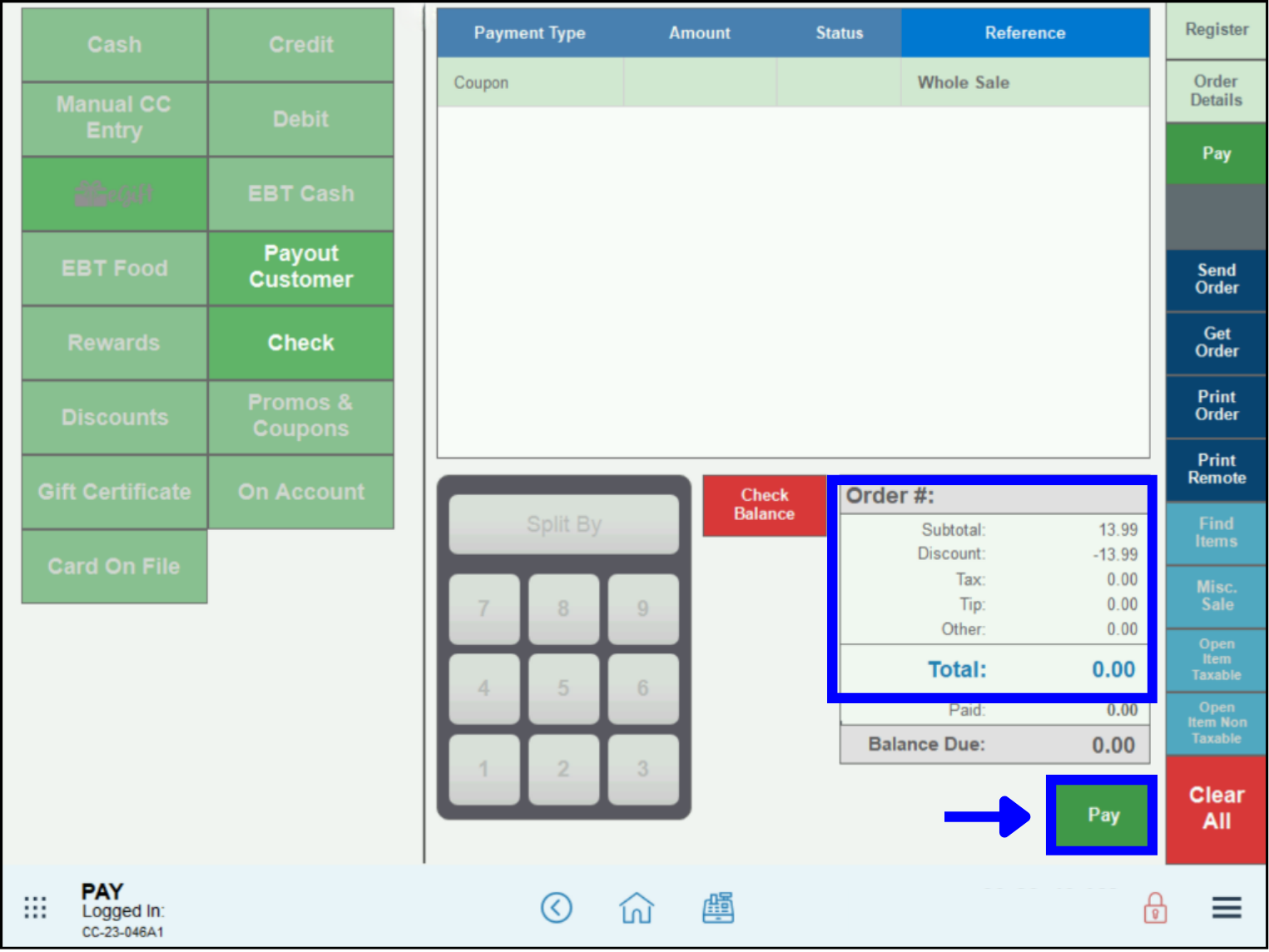Viewport: 1269px width, 952px height.
Task: Click Send Order in the sidebar
Action: pos(1216,280)
